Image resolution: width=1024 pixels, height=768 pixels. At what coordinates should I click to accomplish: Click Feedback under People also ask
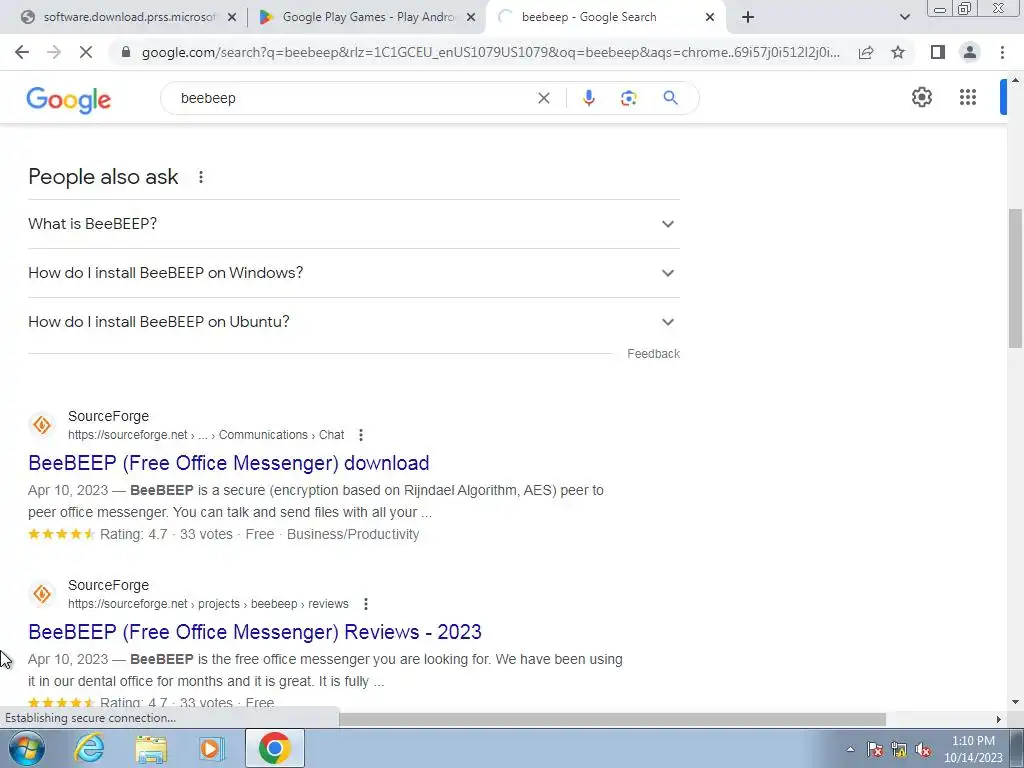(x=653, y=354)
